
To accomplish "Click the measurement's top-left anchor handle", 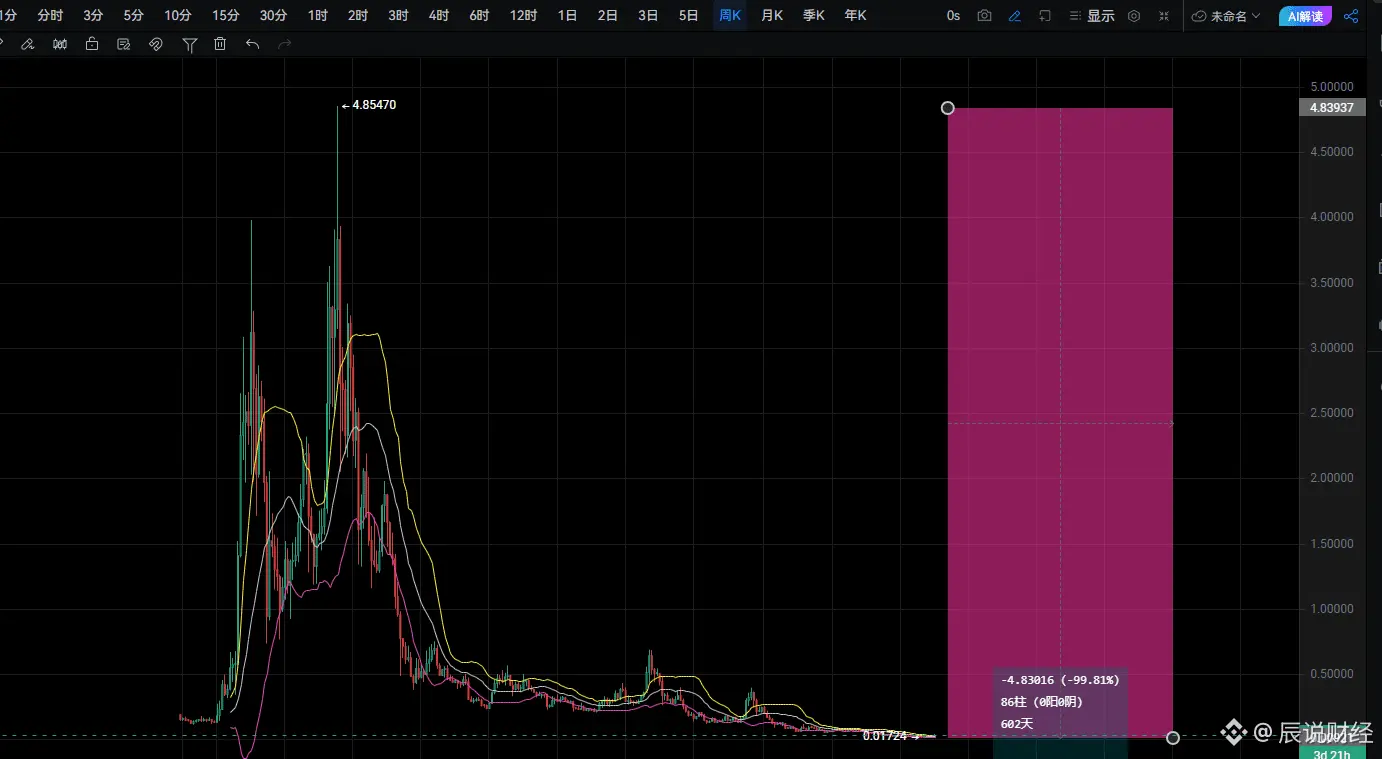I will coord(948,108).
